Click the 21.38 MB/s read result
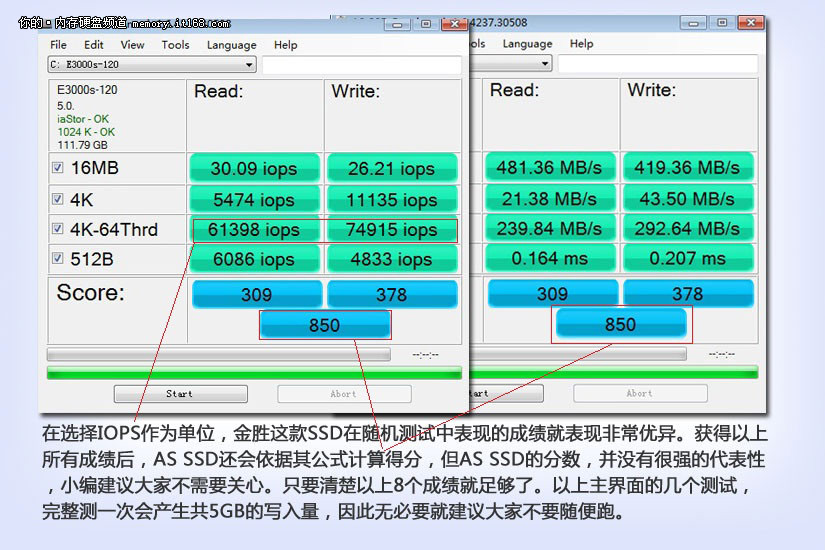Image resolution: width=825 pixels, height=550 pixels. pyautogui.click(x=550, y=199)
